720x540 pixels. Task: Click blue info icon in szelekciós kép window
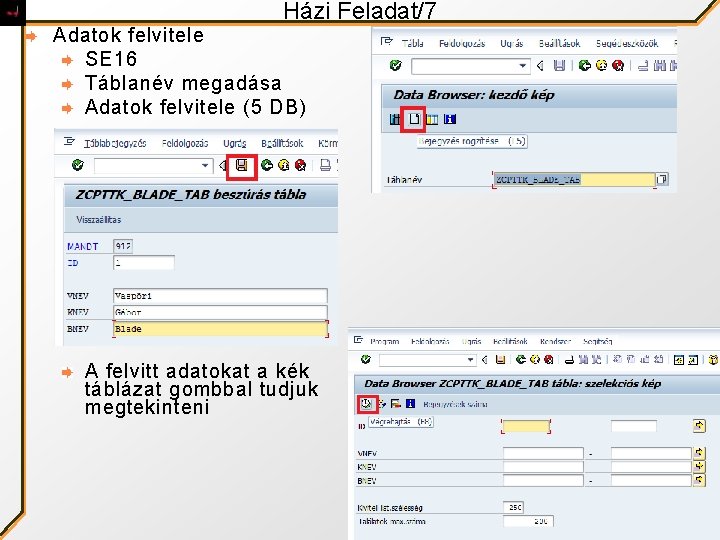[x=411, y=404]
